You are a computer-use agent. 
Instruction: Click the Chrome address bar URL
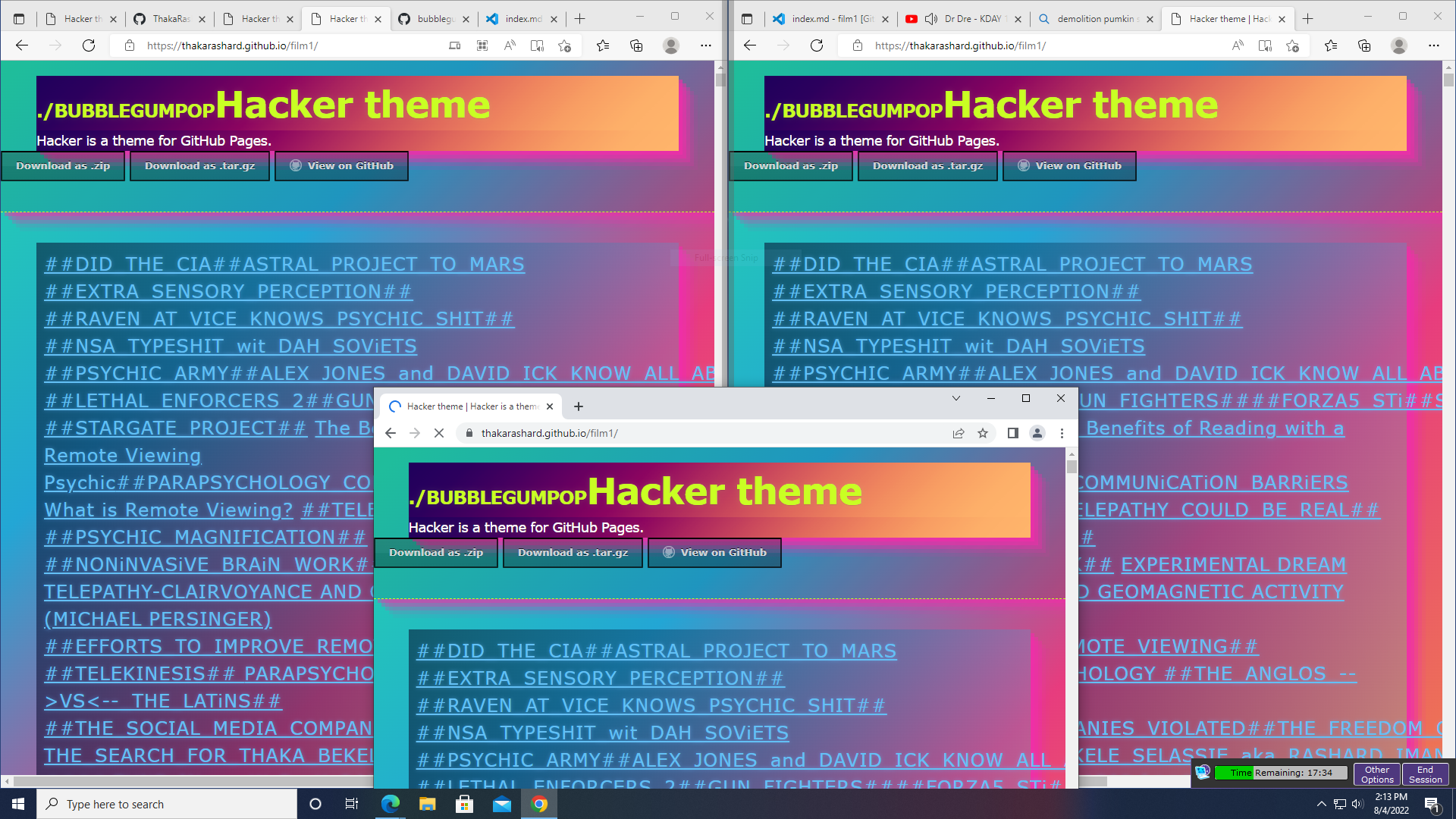coord(550,433)
